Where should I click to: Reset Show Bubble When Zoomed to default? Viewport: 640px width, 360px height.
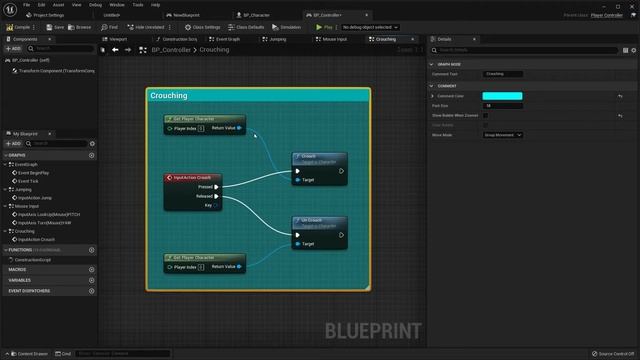(620, 116)
